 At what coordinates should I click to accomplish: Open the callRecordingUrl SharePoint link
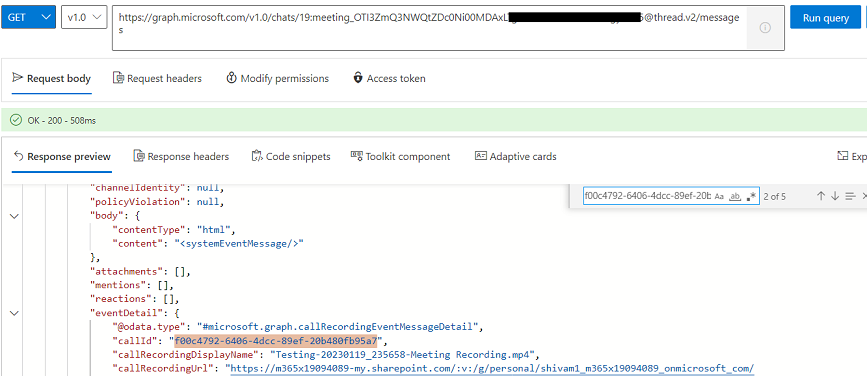(x=492, y=368)
